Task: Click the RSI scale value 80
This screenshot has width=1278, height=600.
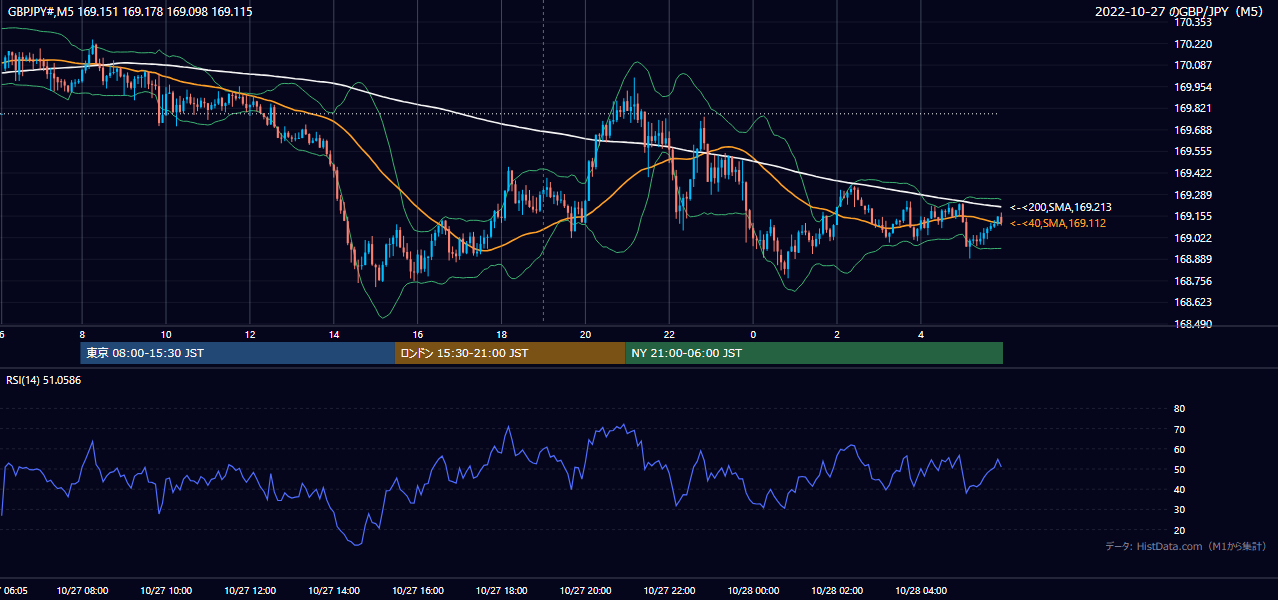Action: (x=1179, y=409)
